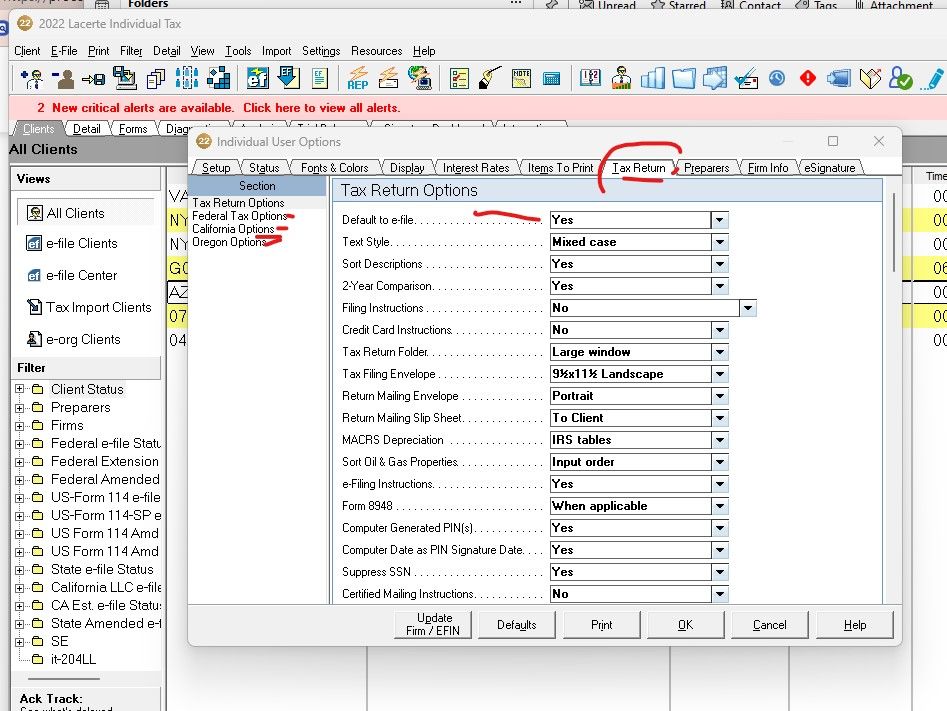This screenshot has width=947, height=711.
Task: Expand the Firms filter folder
Action: (x=20, y=426)
